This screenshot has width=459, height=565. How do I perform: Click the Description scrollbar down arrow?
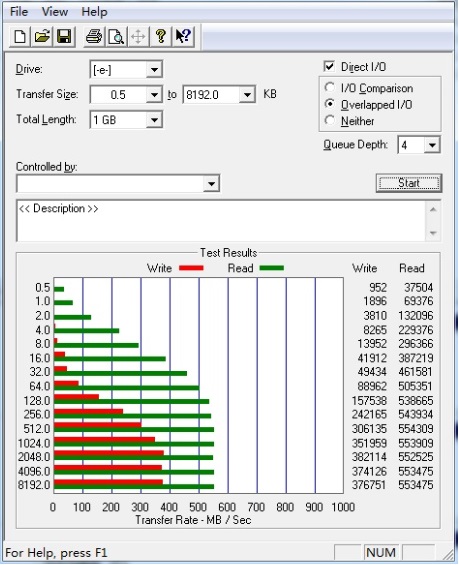click(433, 233)
